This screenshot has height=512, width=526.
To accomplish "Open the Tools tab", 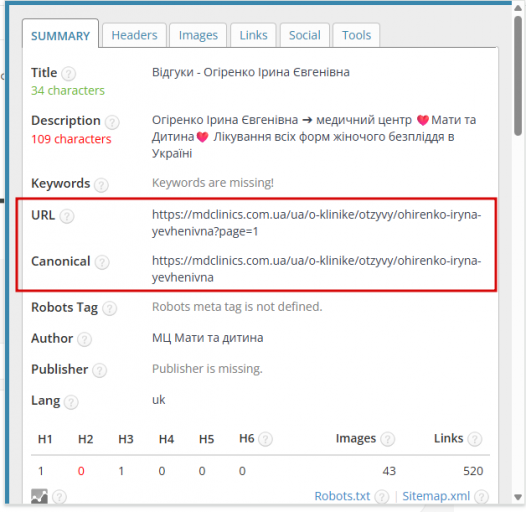I will click(356, 35).
